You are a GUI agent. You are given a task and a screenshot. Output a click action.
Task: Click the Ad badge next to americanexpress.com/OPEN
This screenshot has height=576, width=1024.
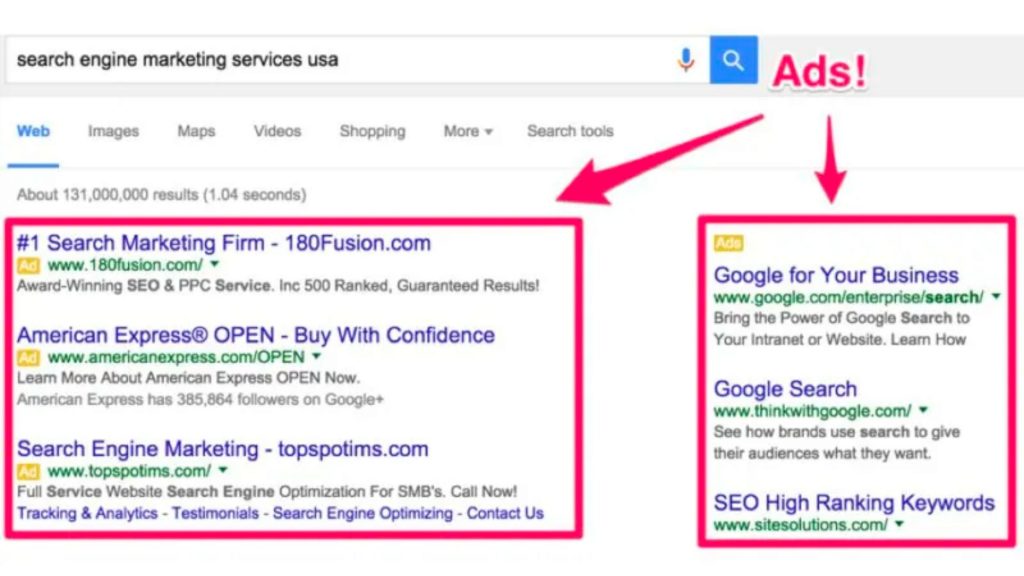[26, 357]
